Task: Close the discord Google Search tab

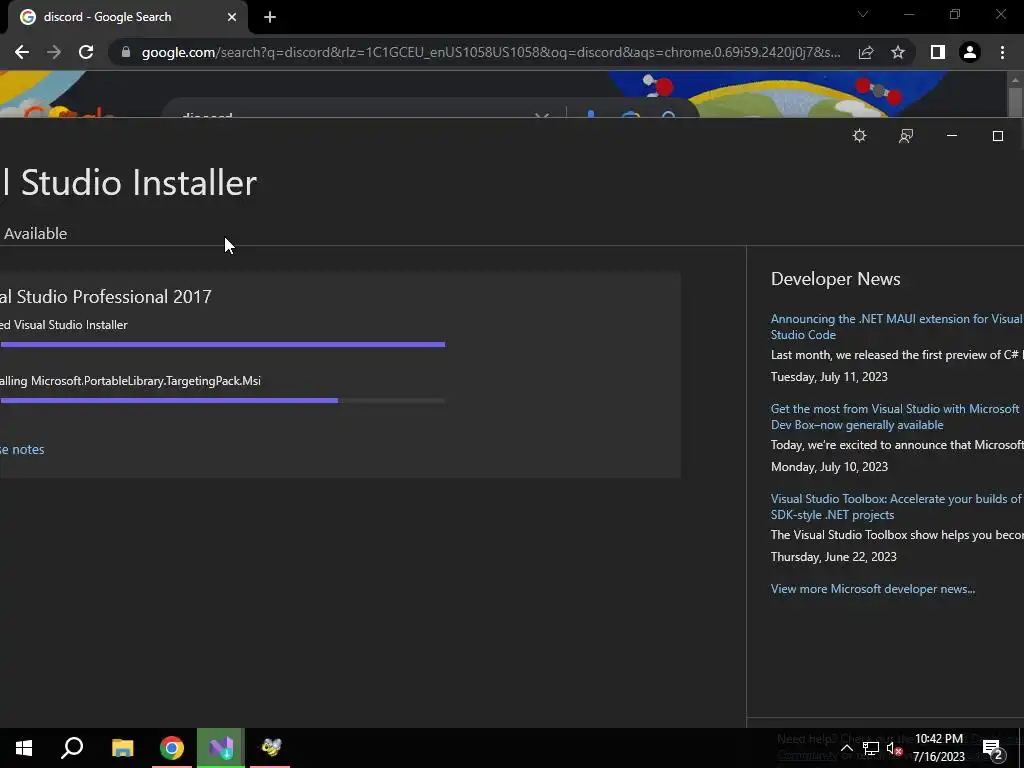Action: [x=232, y=17]
